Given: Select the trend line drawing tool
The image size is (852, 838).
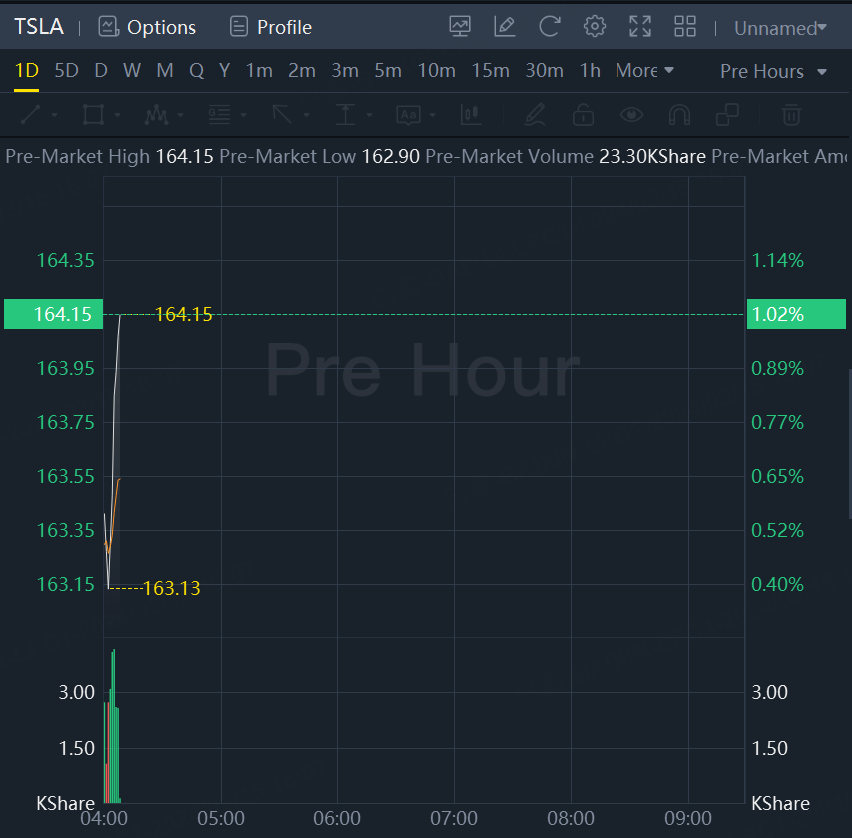Looking at the screenshot, I should point(30,115).
